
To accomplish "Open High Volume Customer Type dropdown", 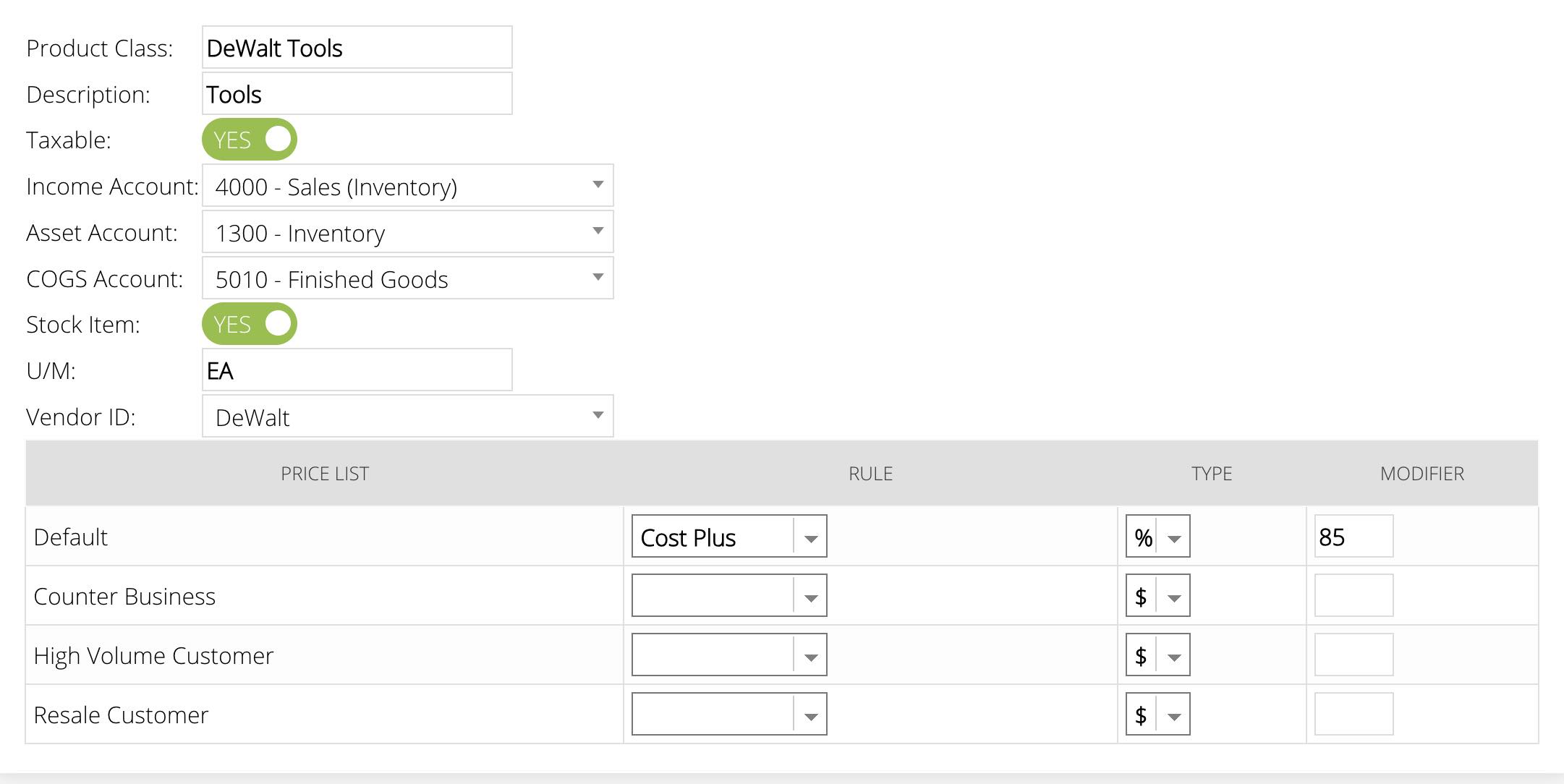I will click(x=1157, y=655).
